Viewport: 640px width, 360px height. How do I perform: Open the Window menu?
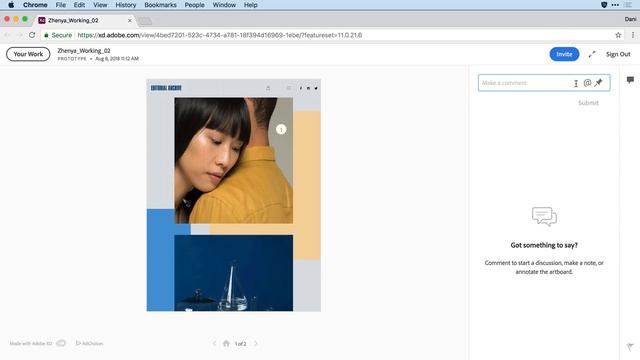point(224,5)
